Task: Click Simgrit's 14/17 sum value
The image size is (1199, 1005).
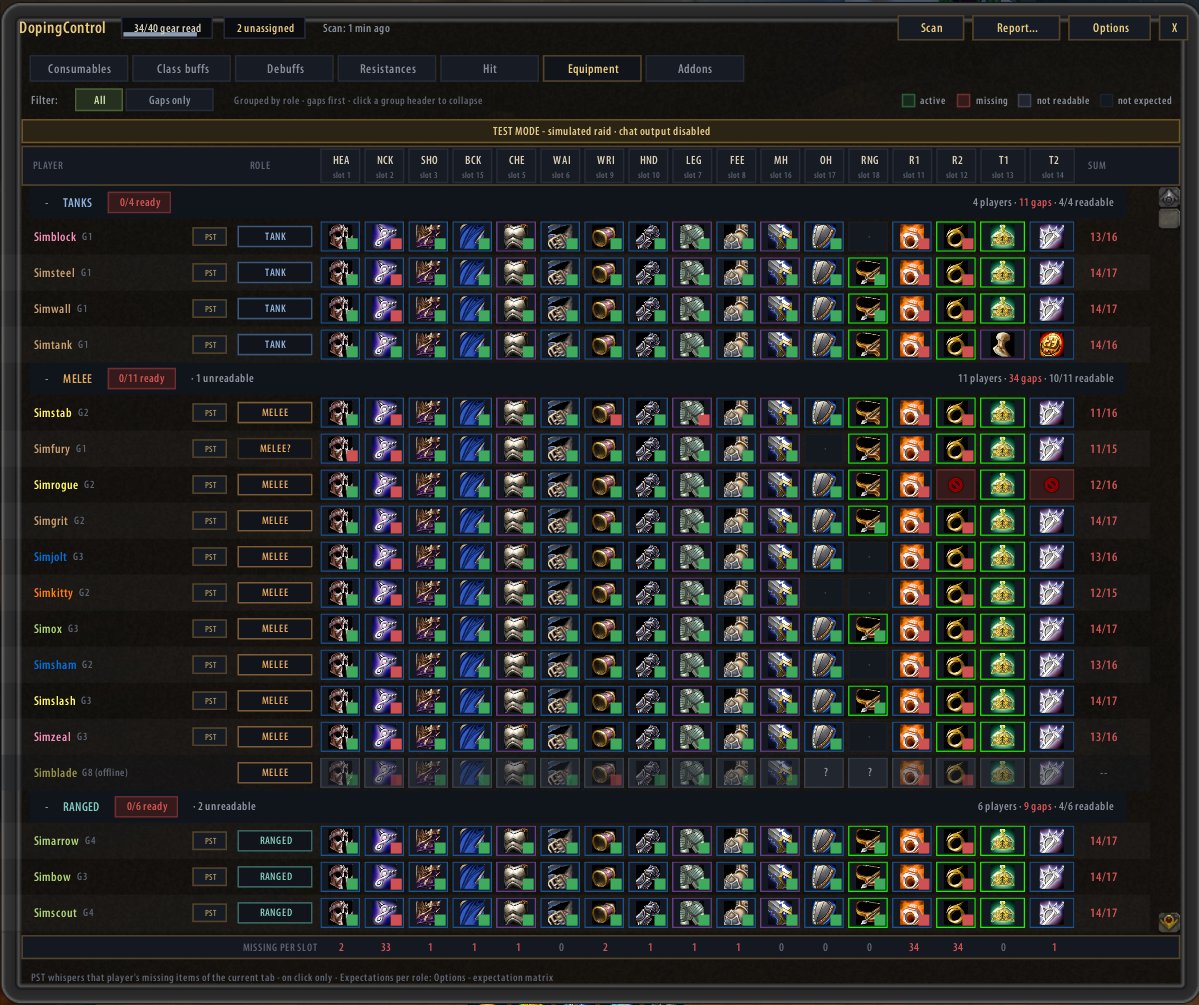Action: point(1103,521)
